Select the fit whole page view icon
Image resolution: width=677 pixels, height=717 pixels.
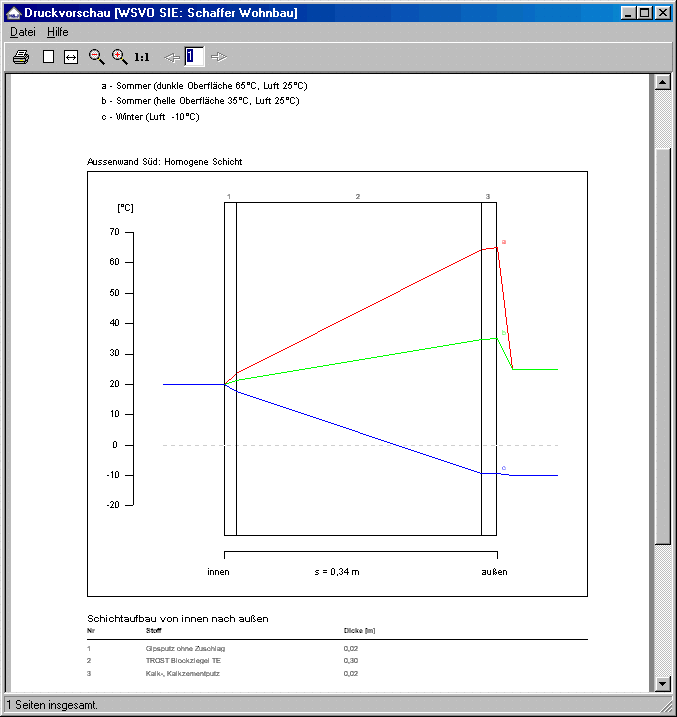point(48,57)
